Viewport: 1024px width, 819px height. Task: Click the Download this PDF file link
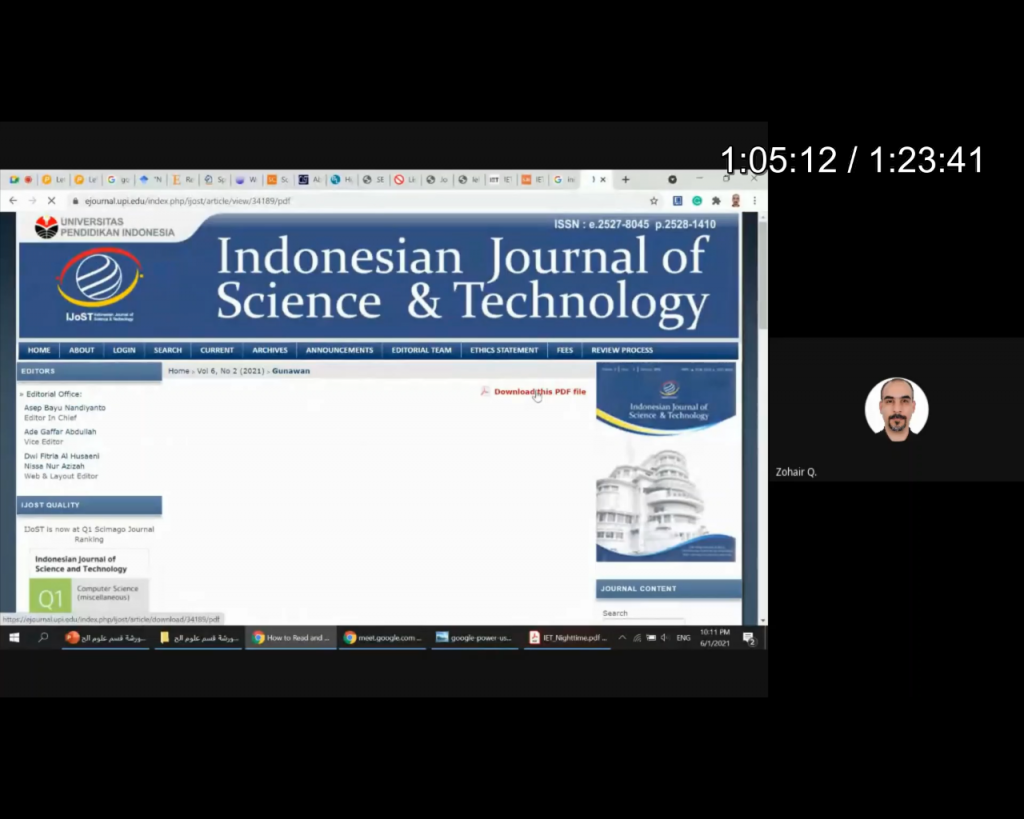[x=539, y=392]
